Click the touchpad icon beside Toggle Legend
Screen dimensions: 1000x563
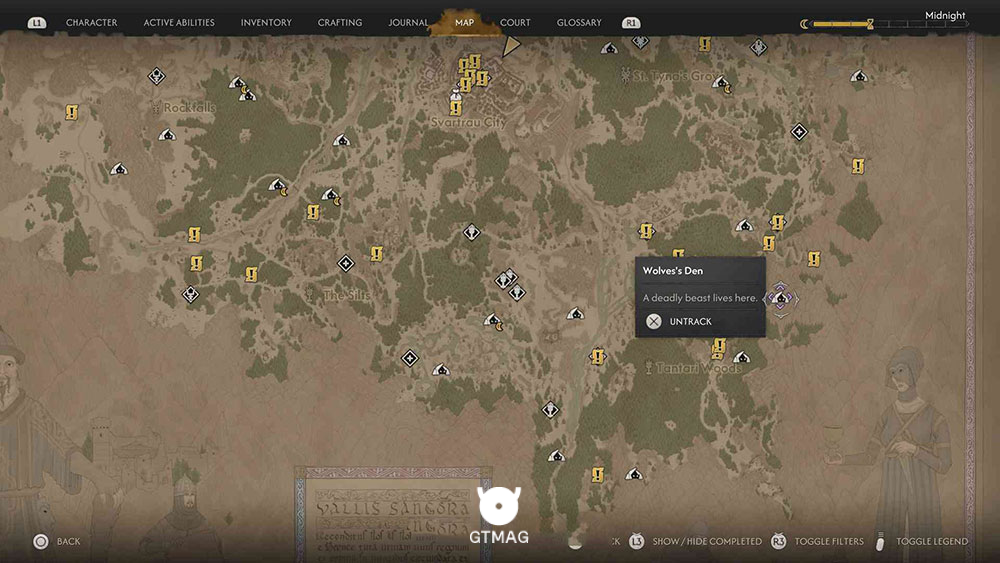[x=881, y=541]
